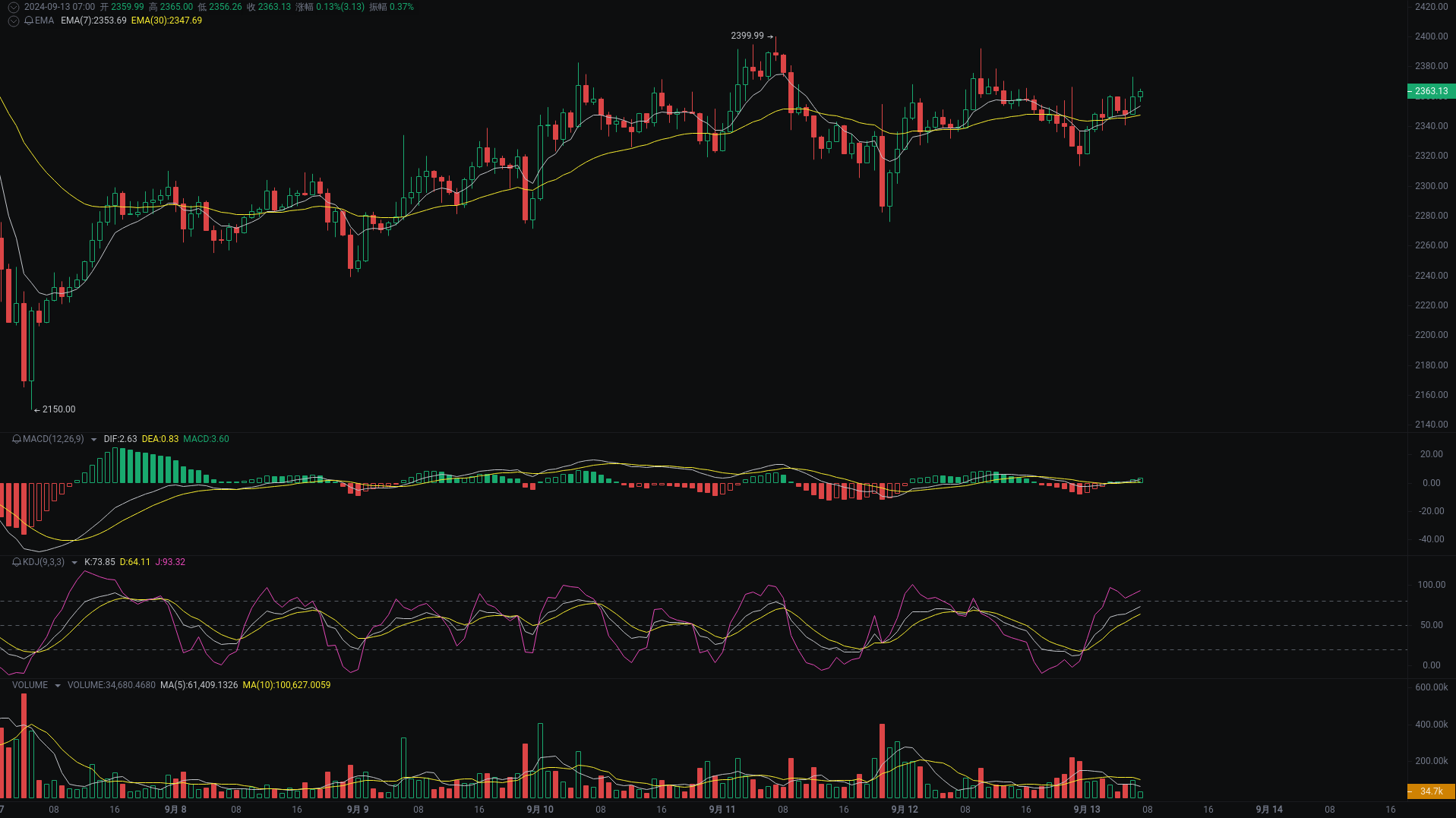
Task: Click the open price 2359.99
Action: (x=128, y=7)
